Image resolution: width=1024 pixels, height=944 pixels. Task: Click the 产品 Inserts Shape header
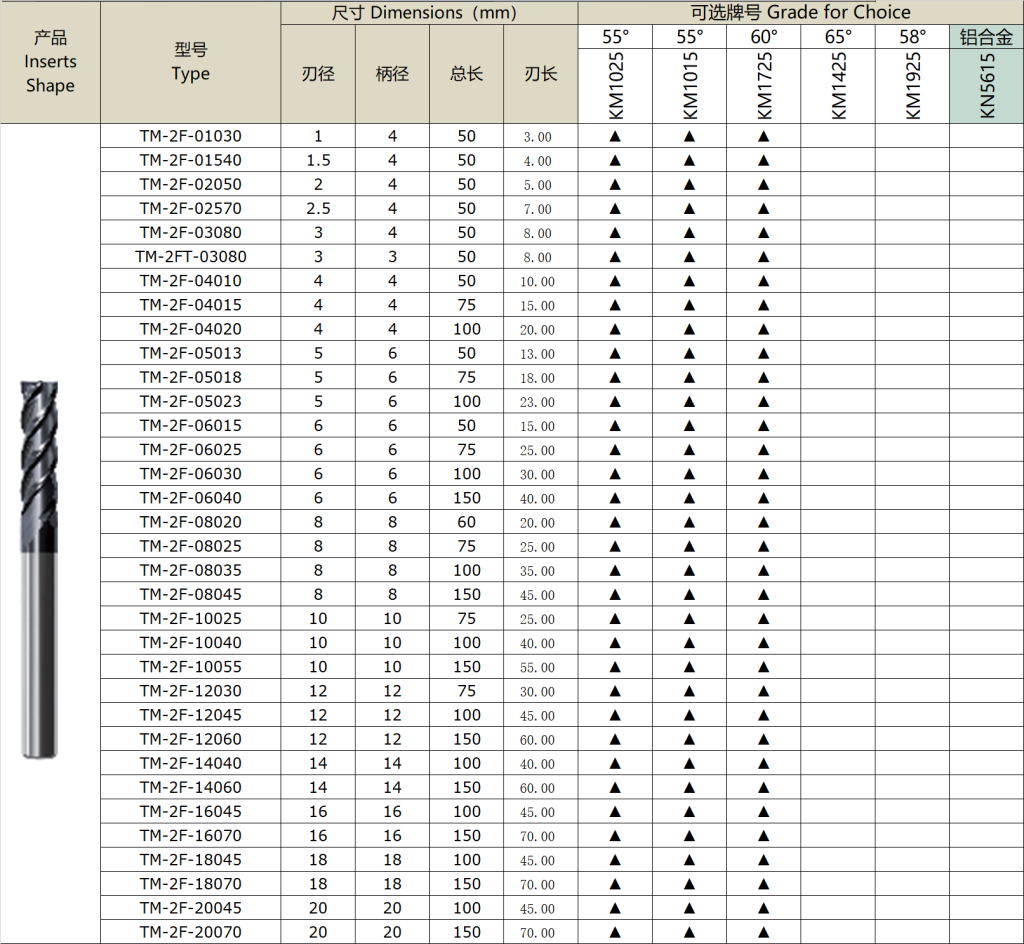pyautogui.click(x=50, y=62)
